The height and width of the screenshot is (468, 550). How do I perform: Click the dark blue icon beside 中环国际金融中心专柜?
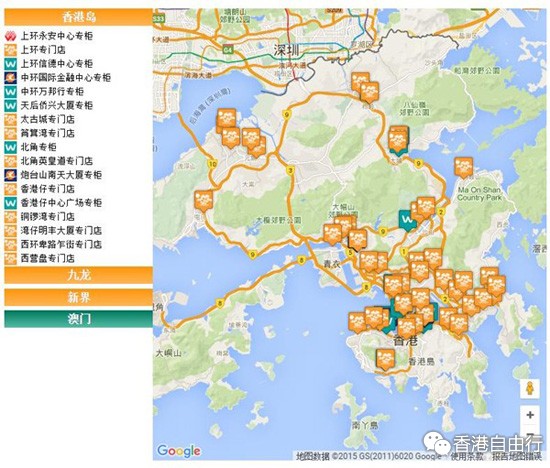click(10, 78)
